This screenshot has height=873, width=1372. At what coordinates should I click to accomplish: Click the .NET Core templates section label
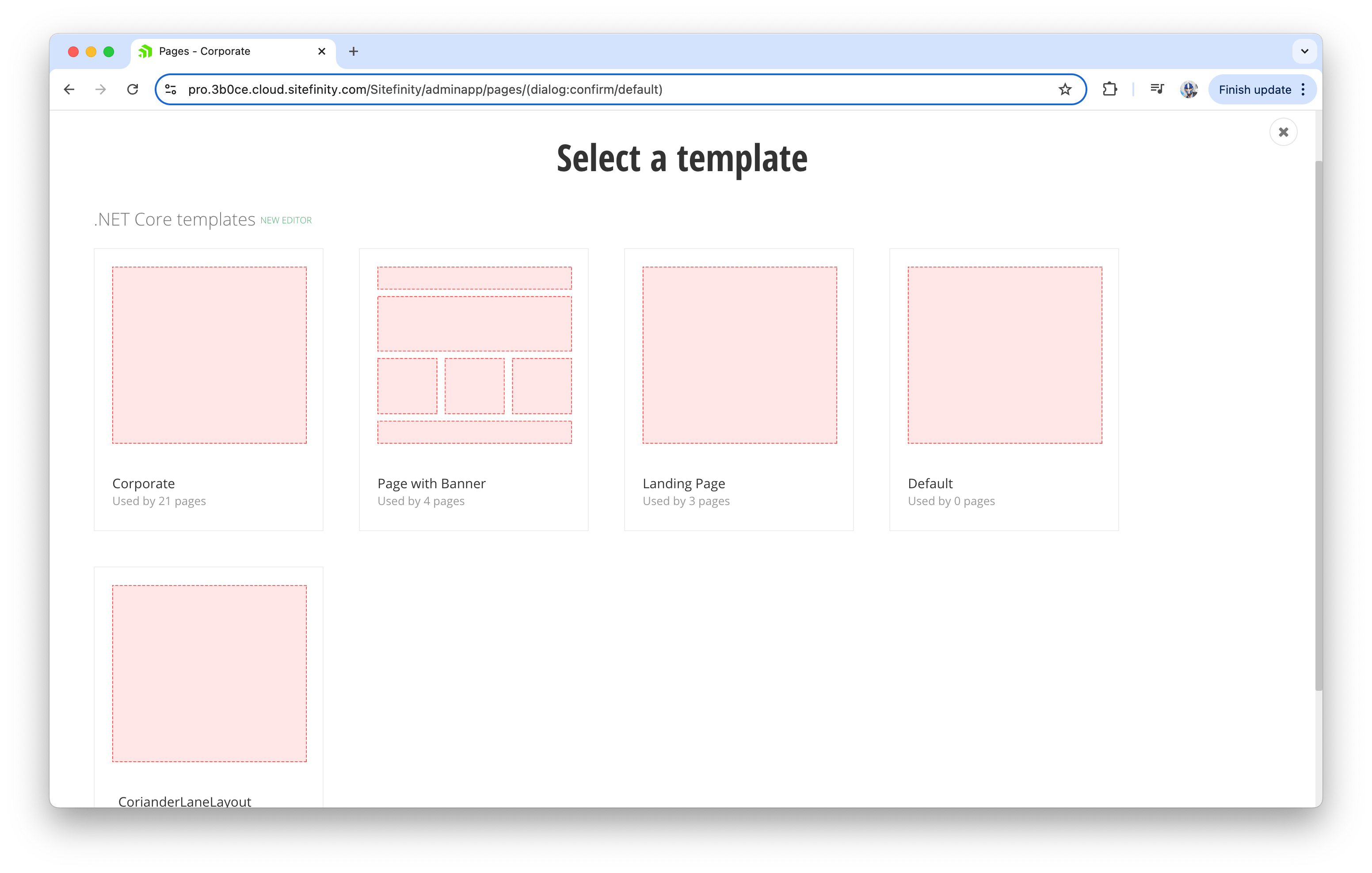click(x=174, y=219)
